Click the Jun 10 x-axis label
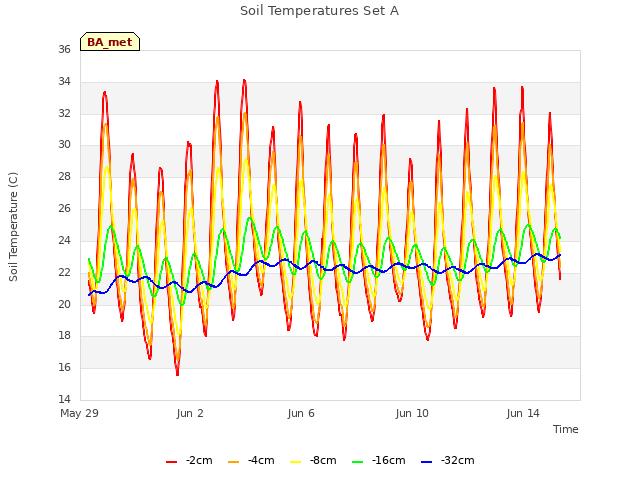The width and height of the screenshot is (640, 480). [412, 413]
